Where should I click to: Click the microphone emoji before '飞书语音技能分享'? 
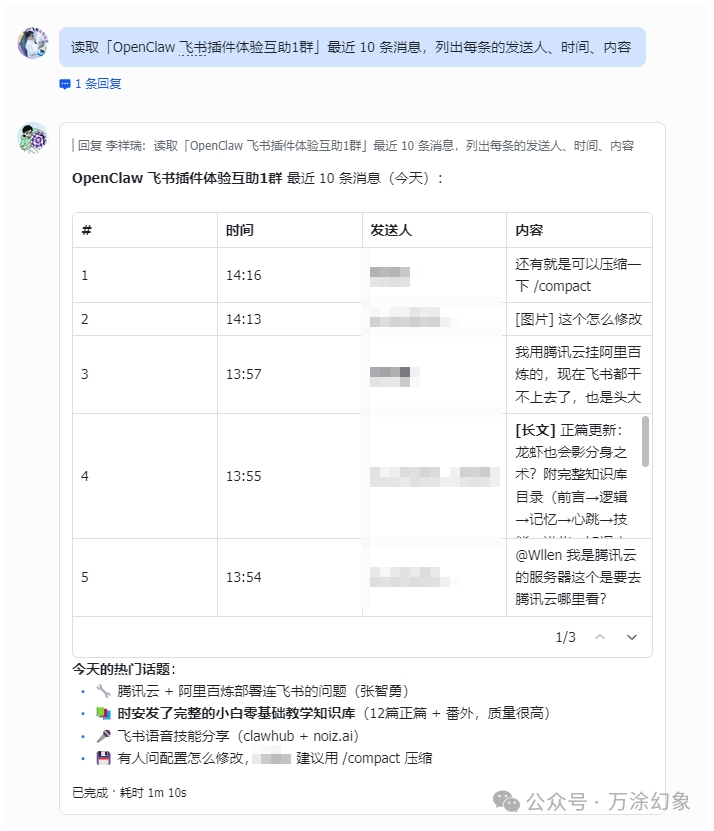[103, 736]
